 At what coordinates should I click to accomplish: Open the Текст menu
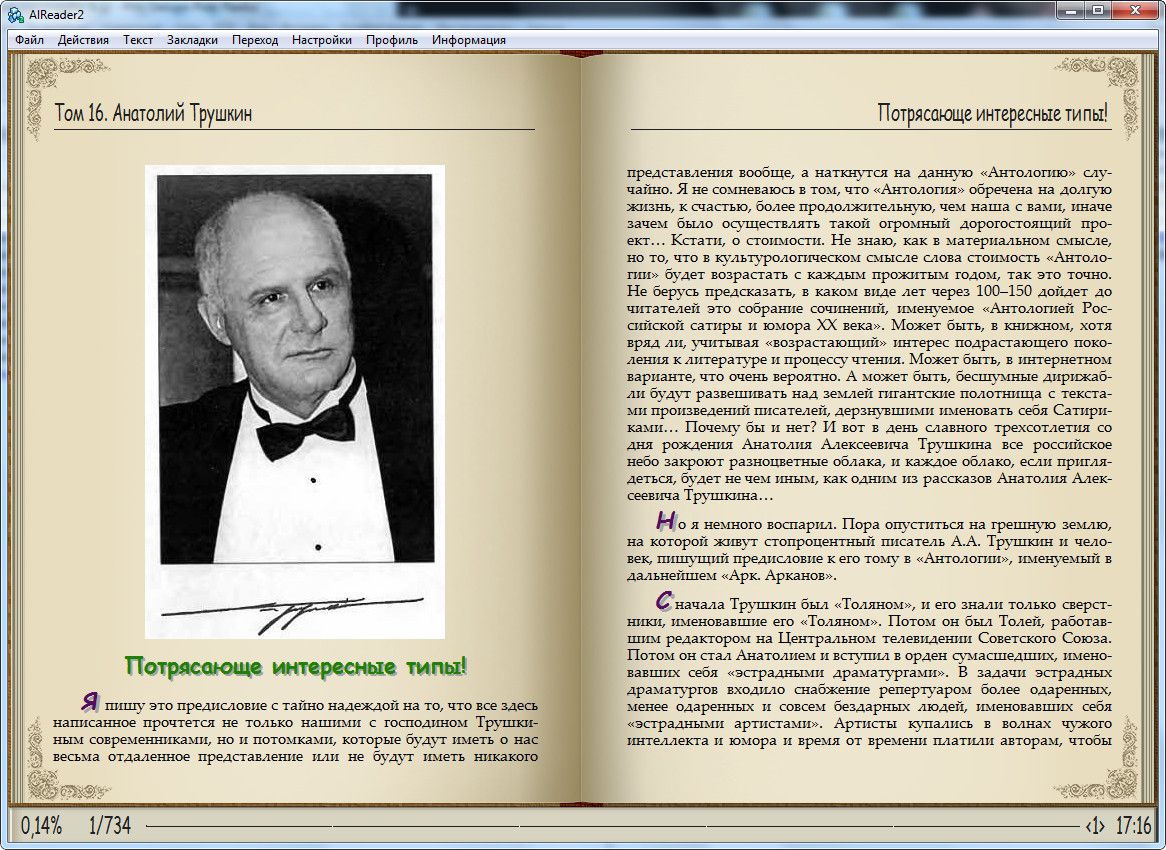pos(138,40)
